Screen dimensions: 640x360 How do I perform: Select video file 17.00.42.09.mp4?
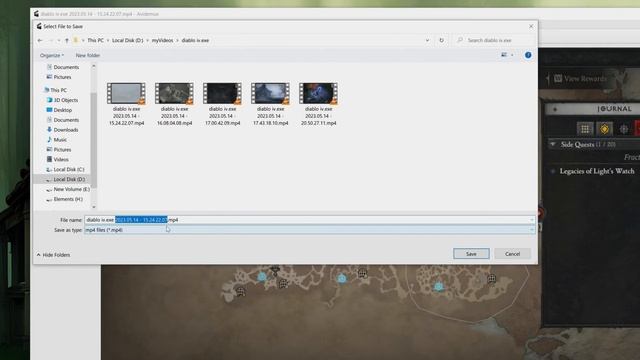pos(222,104)
